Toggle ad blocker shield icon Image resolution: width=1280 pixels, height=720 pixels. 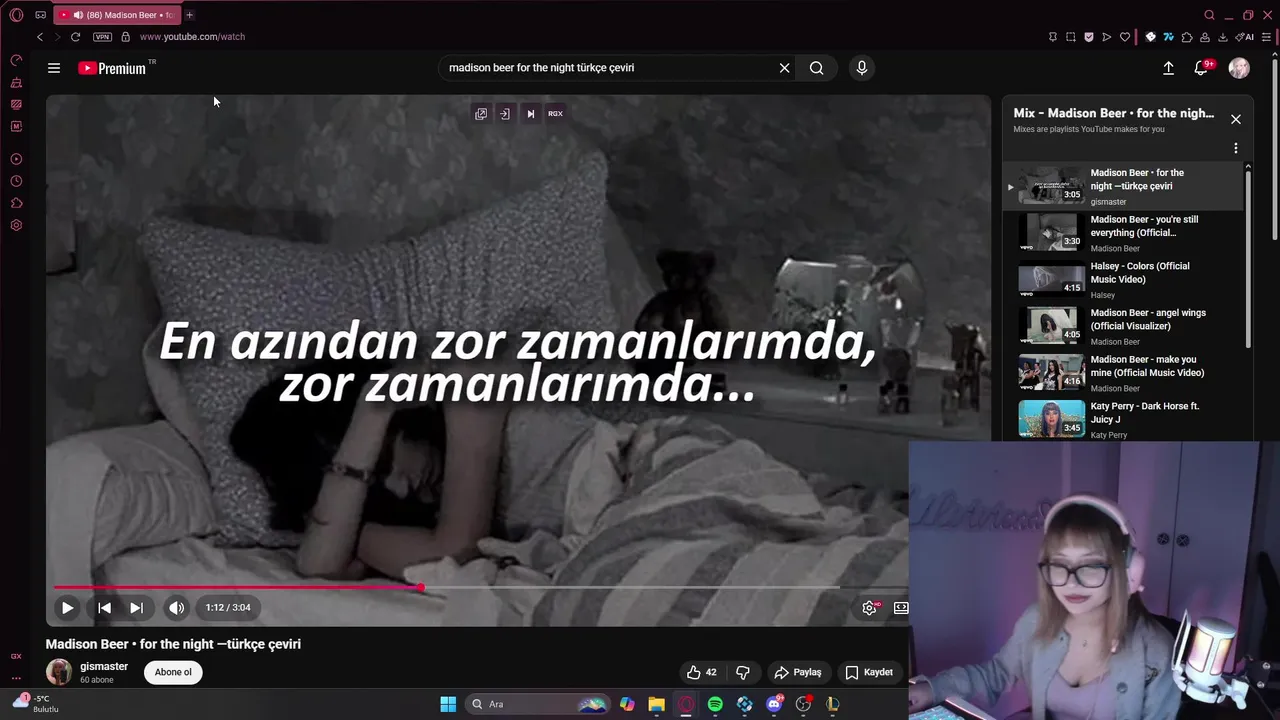coord(1088,37)
